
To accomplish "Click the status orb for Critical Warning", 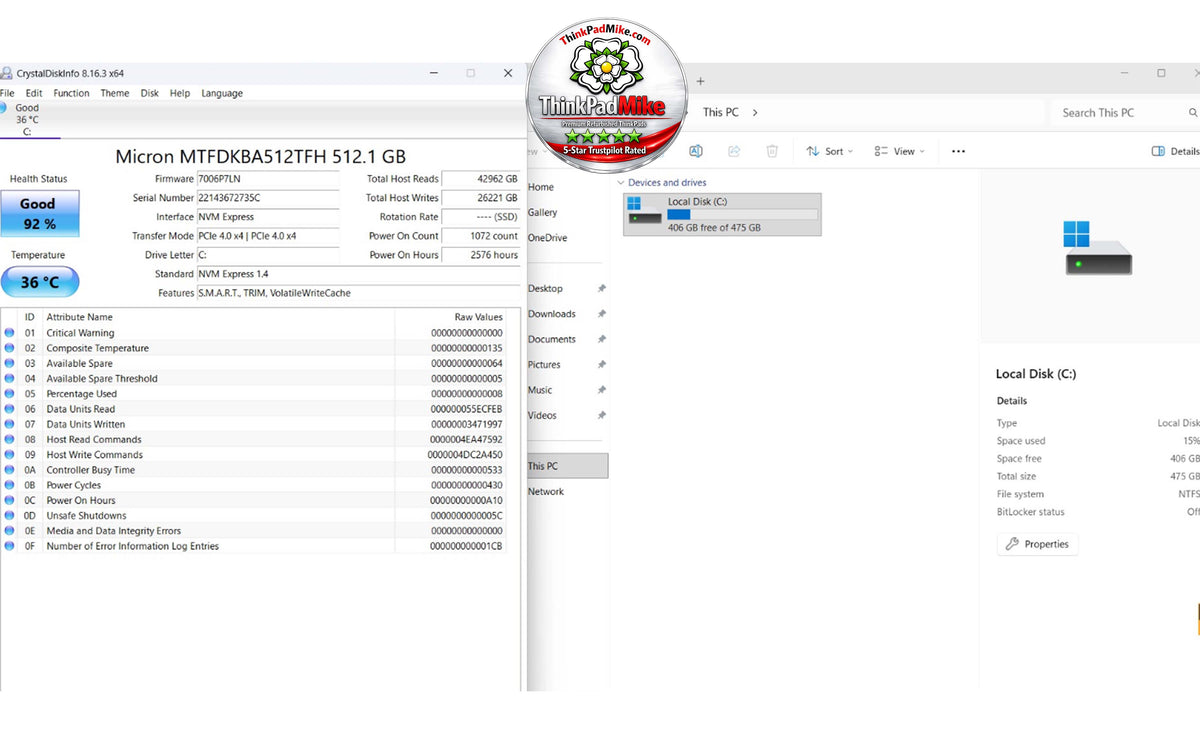I will (9, 333).
